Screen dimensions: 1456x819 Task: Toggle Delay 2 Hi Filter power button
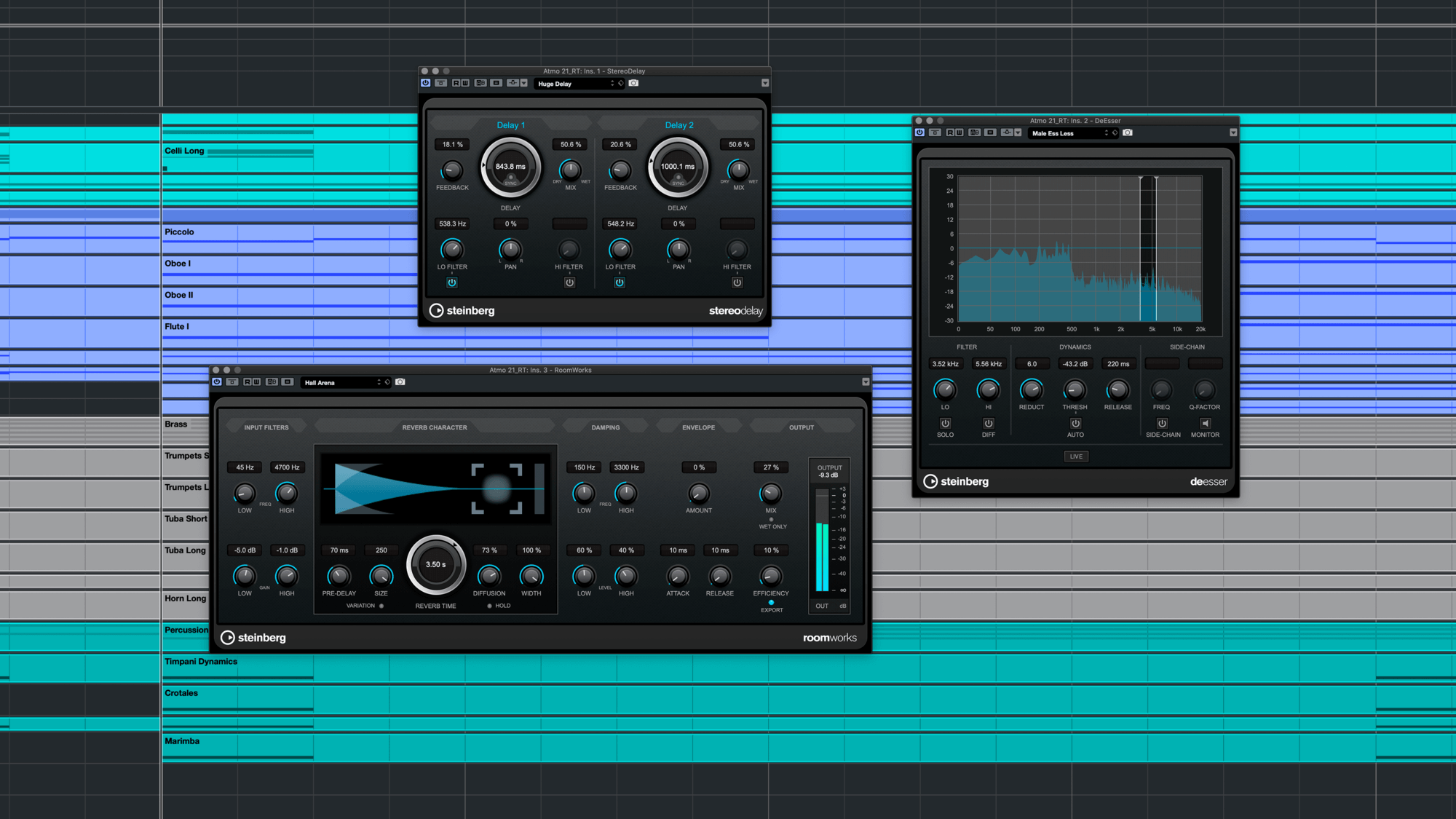click(x=737, y=282)
